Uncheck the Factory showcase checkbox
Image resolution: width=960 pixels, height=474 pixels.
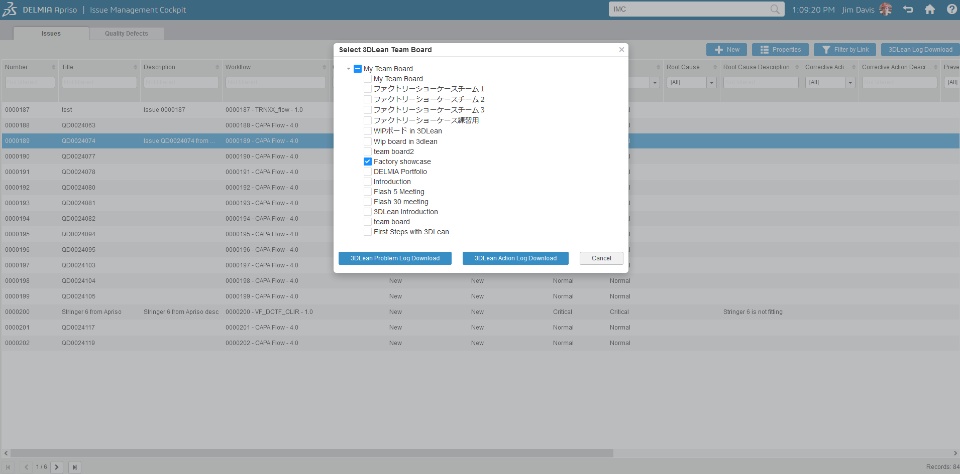(x=367, y=162)
